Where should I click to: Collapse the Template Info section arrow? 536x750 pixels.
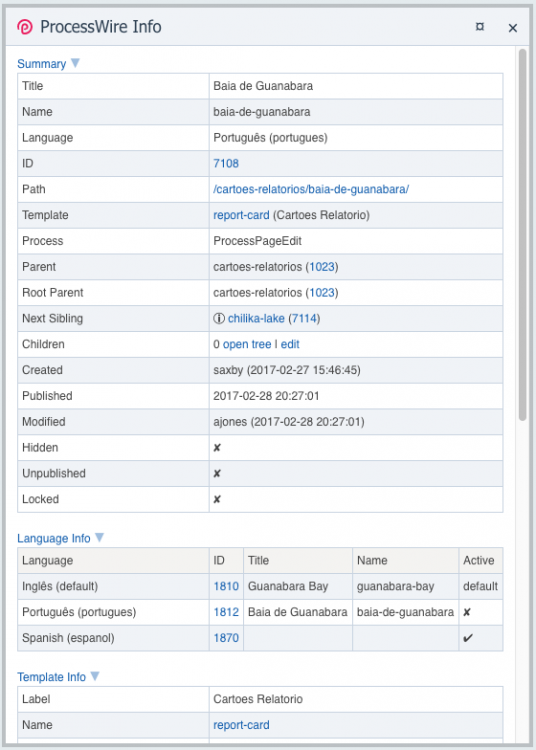click(x=95, y=676)
